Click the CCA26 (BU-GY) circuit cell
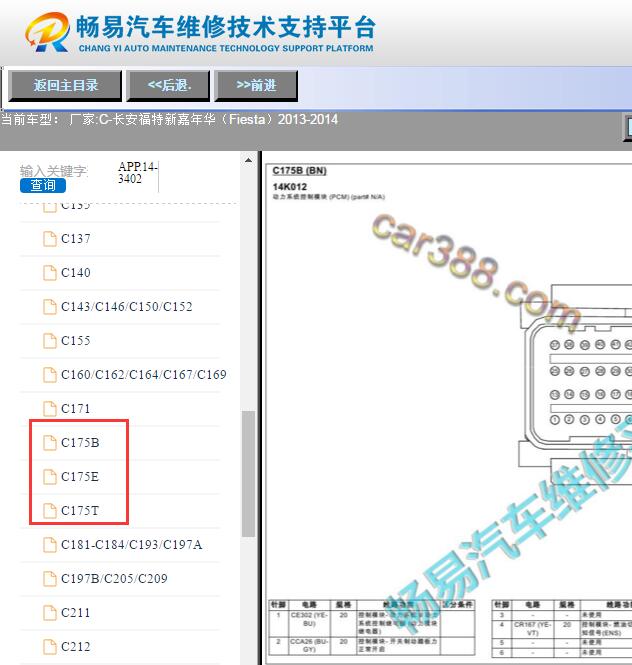The height and width of the screenshot is (665, 632). click(x=309, y=645)
